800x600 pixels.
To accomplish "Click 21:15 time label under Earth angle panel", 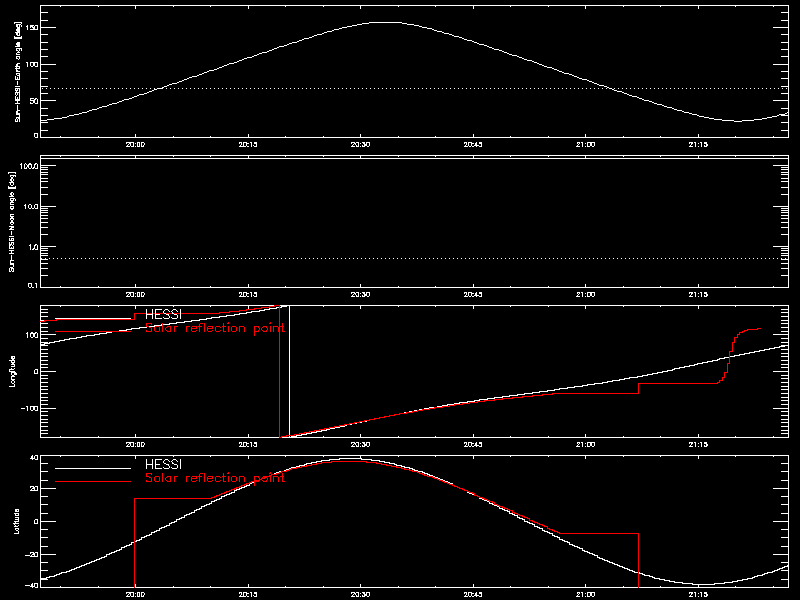I will tap(698, 144).
